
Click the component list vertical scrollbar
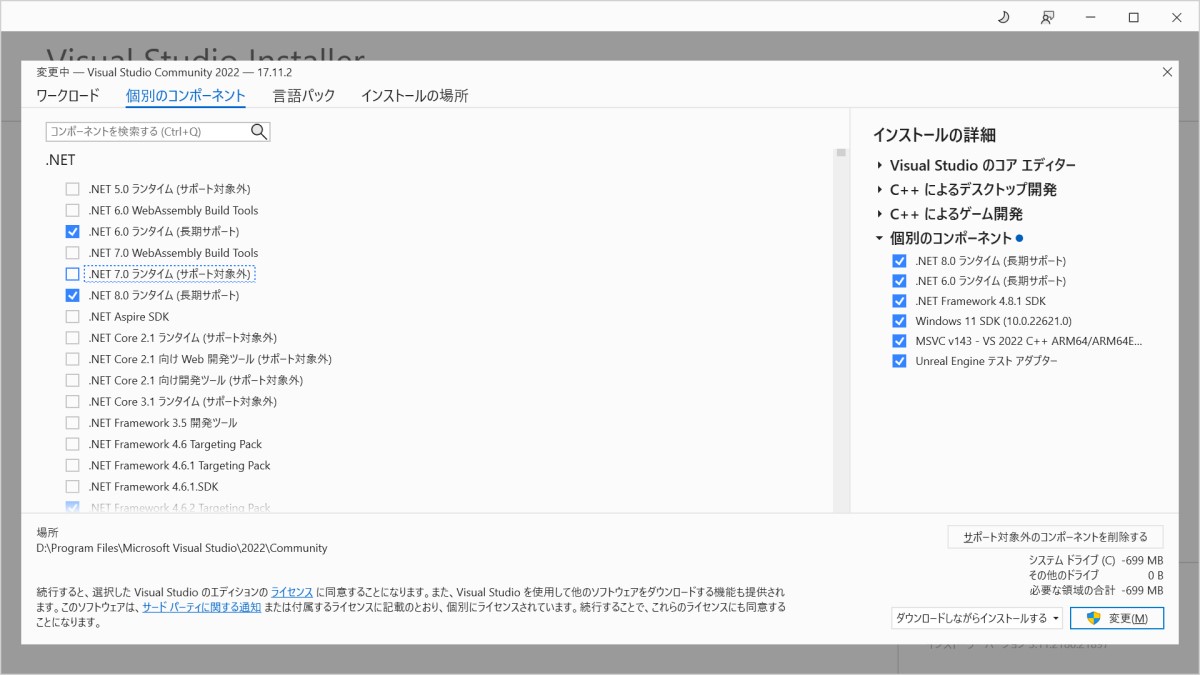[841, 330]
